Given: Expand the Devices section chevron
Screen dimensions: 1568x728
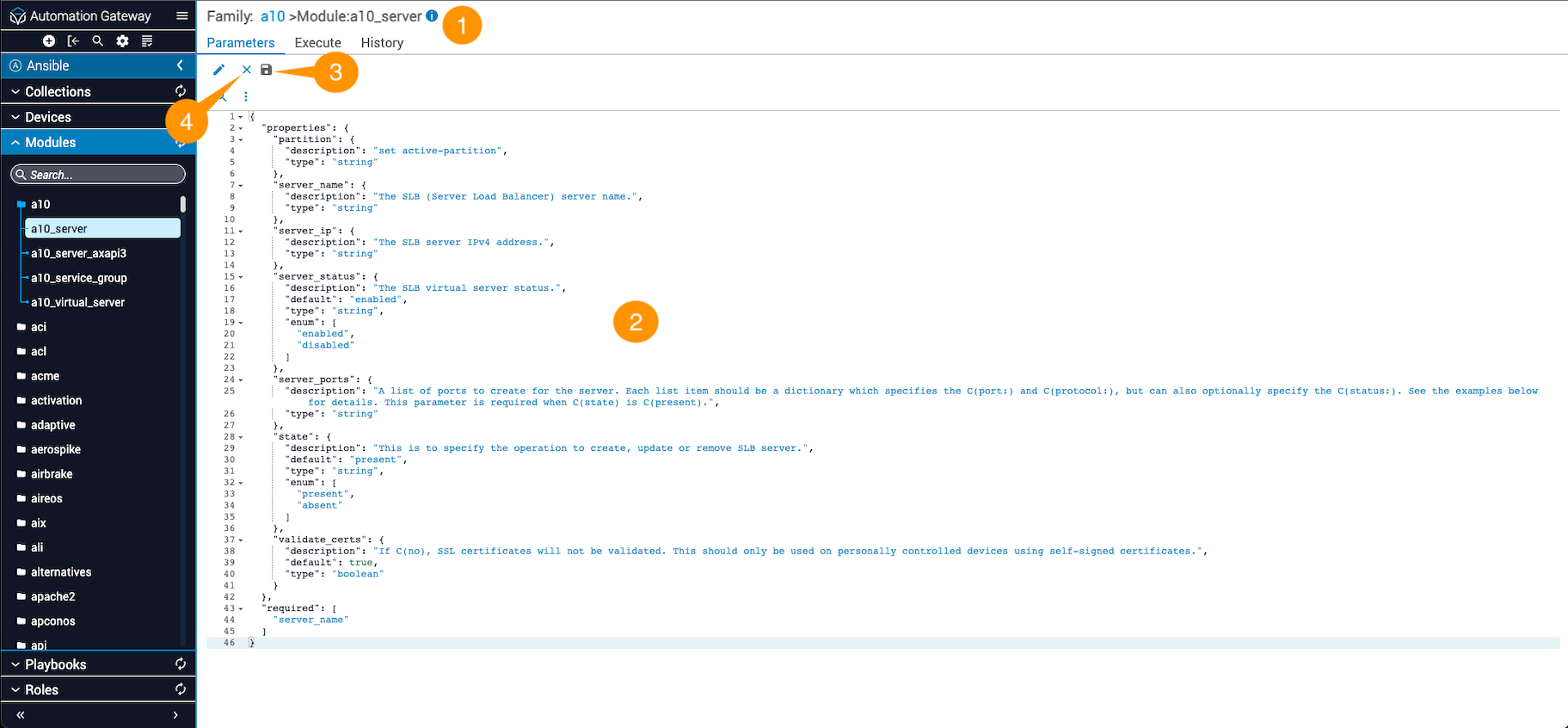Looking at the screenshot, I should click(15, 117).
